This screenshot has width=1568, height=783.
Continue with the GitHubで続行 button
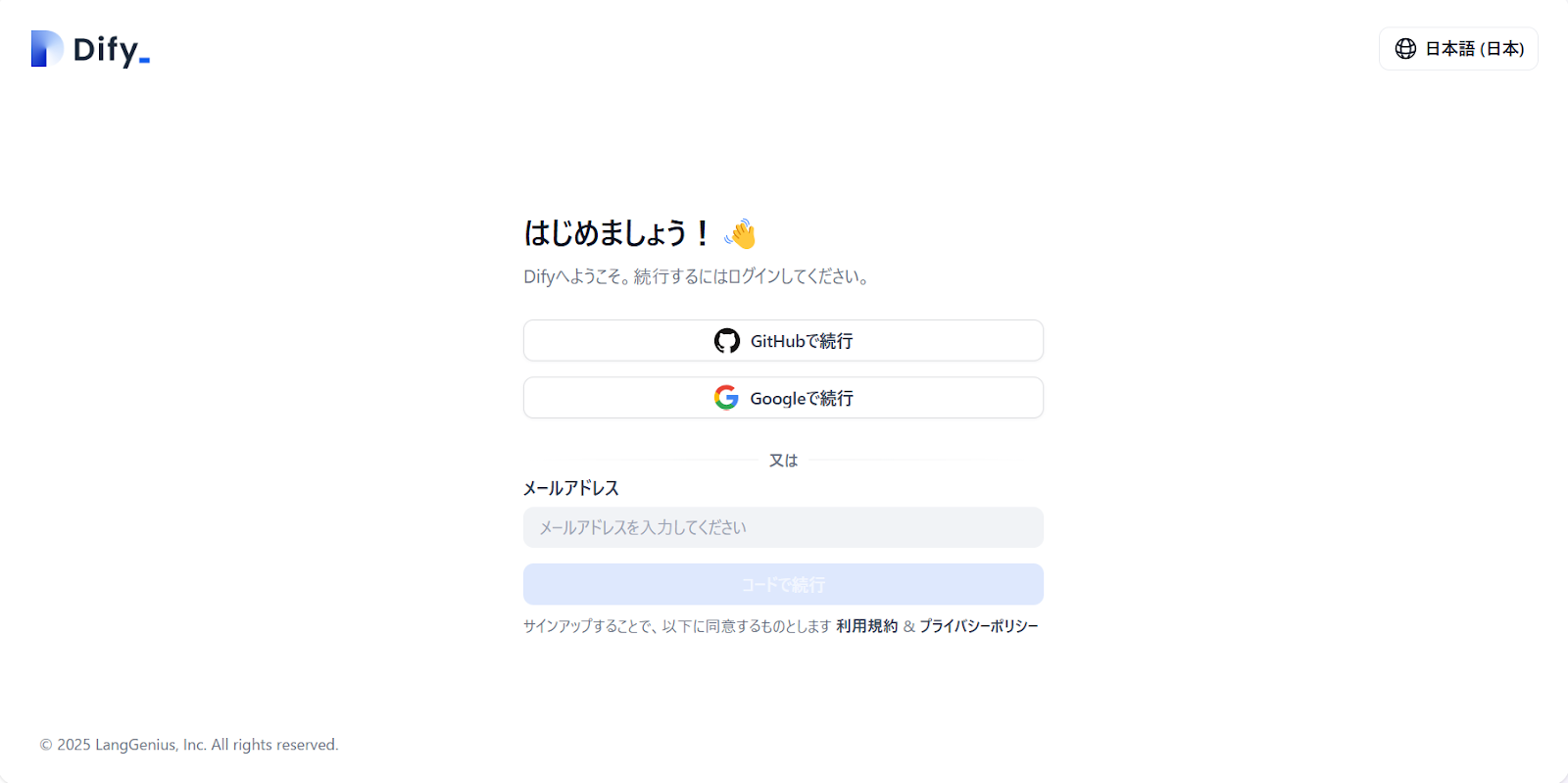coord(783,341)
